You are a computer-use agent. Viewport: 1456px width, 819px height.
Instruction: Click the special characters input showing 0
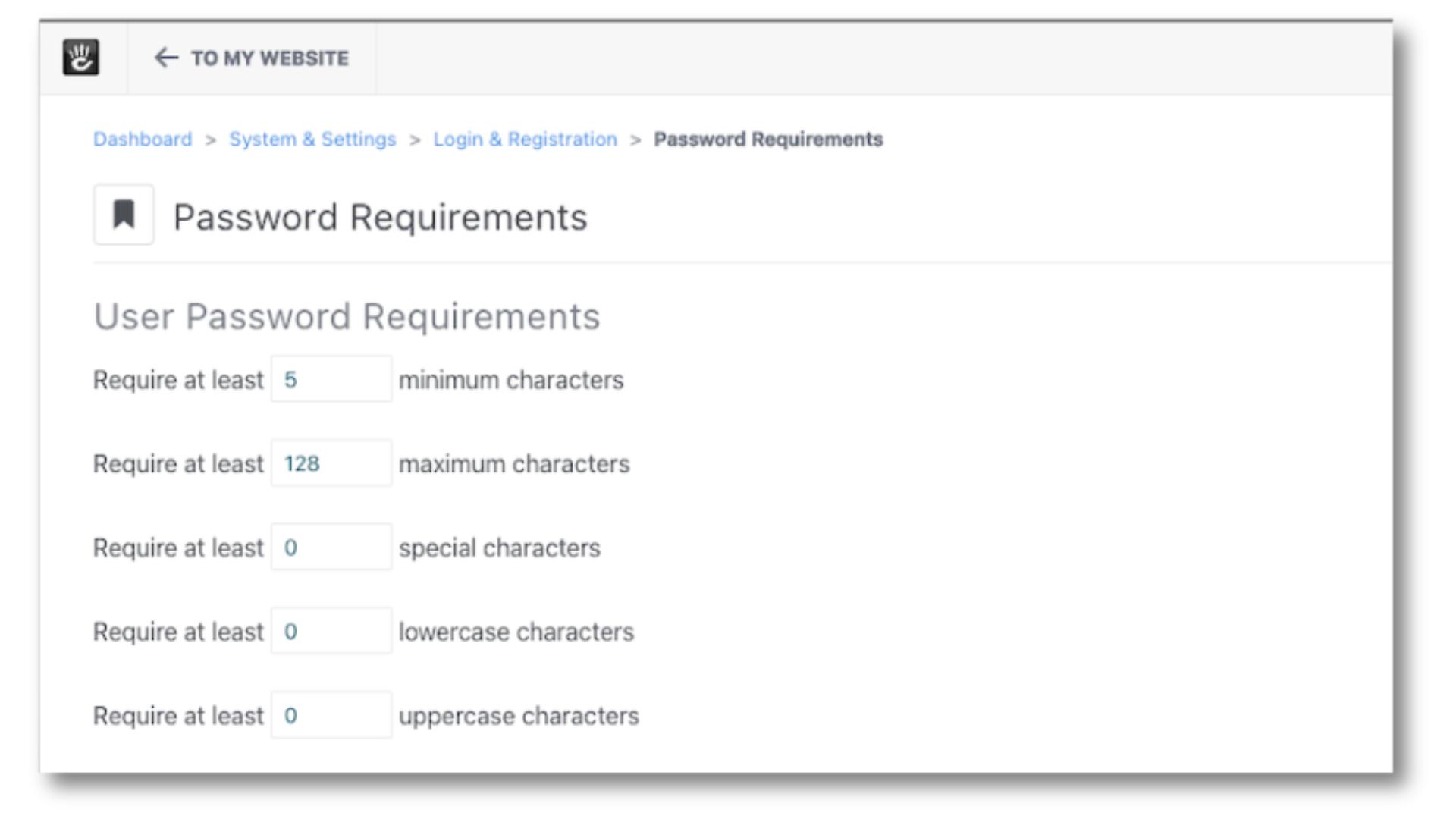tap(331, 548)
